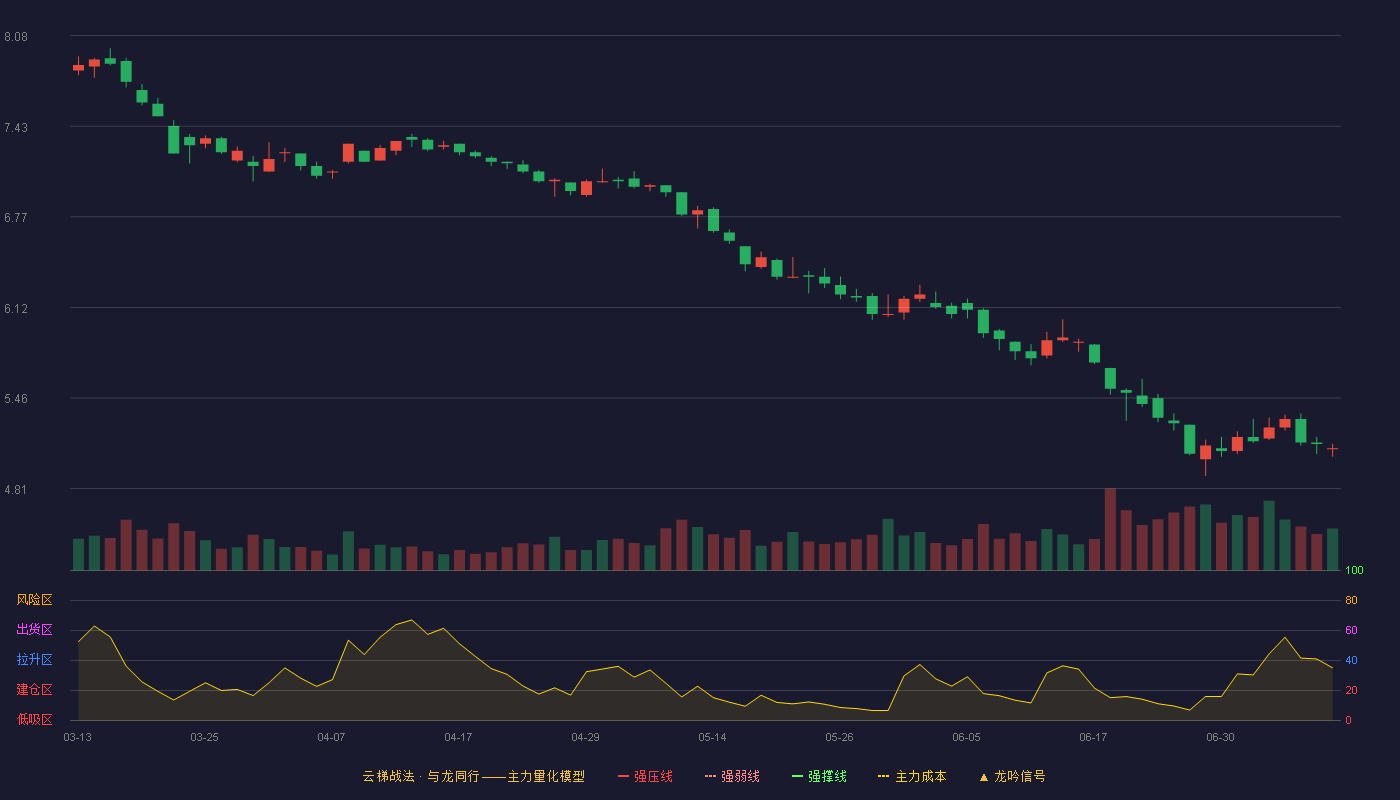Select the 低吸区 zone label
1400x800 pixels.
pyautogui.click(x=35, y=719)
